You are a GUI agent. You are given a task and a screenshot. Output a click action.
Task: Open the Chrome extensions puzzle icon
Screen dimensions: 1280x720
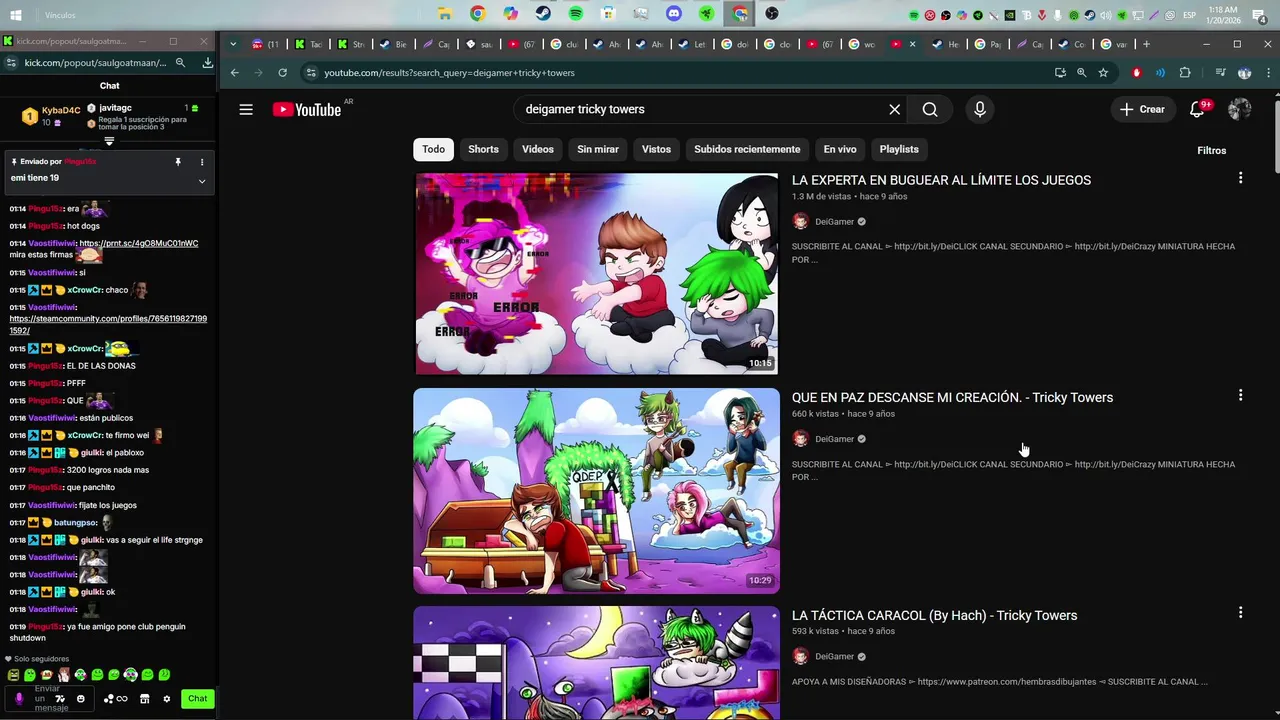[x=1185, y=73]
